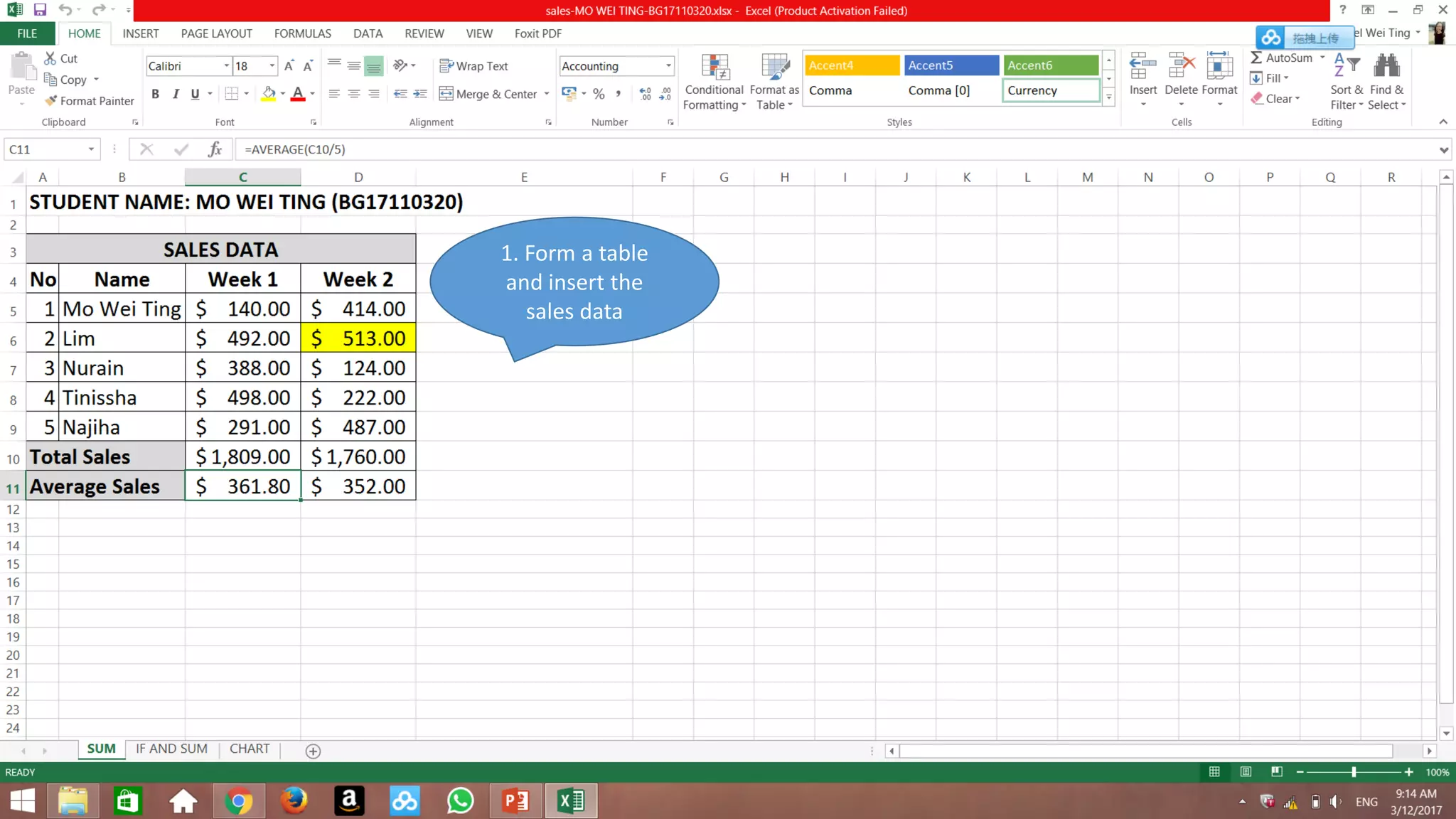Add a new sheet with plus icon

coord(313,751)
